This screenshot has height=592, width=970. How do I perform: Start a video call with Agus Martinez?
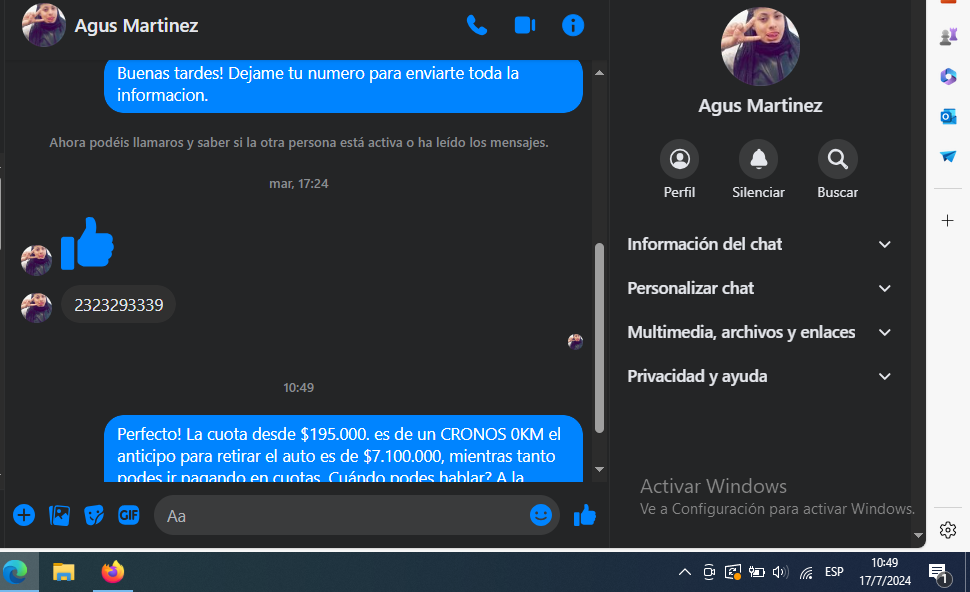tap(525, 25)
